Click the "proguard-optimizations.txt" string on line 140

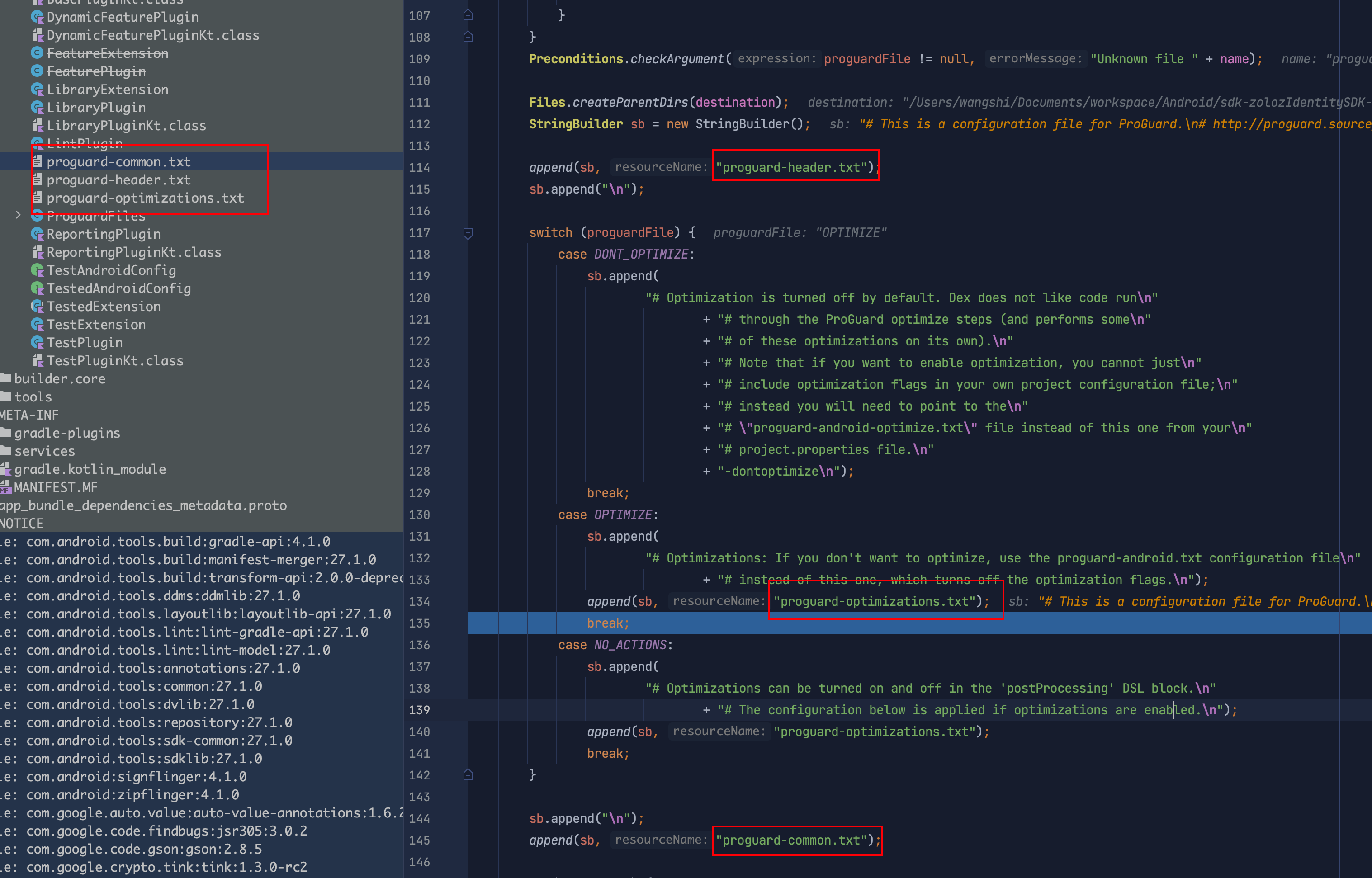(x=875, y=732)
